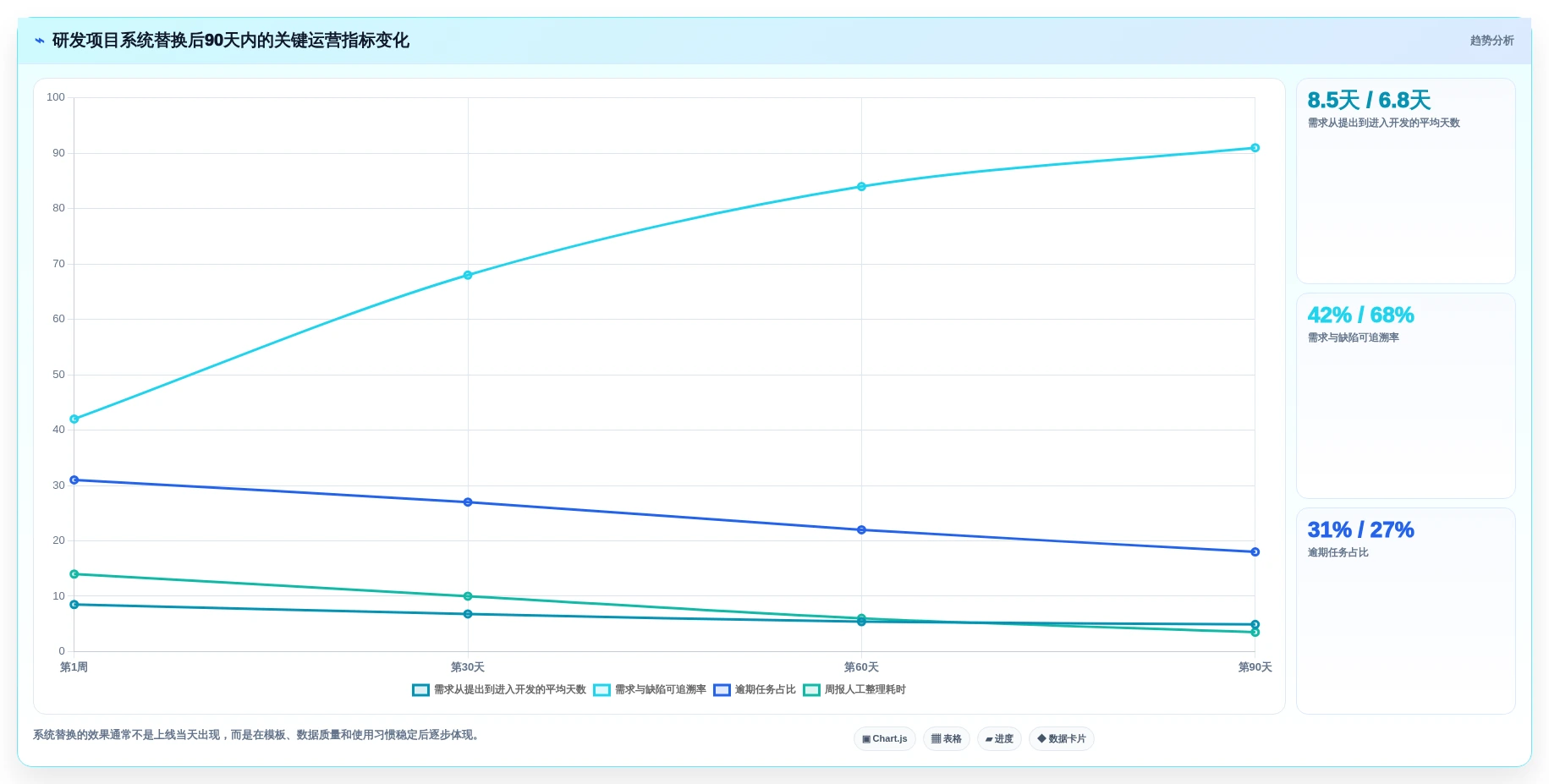Toggle the 需求与缺陷可追溯率 legend swatch

click(601, 690)
